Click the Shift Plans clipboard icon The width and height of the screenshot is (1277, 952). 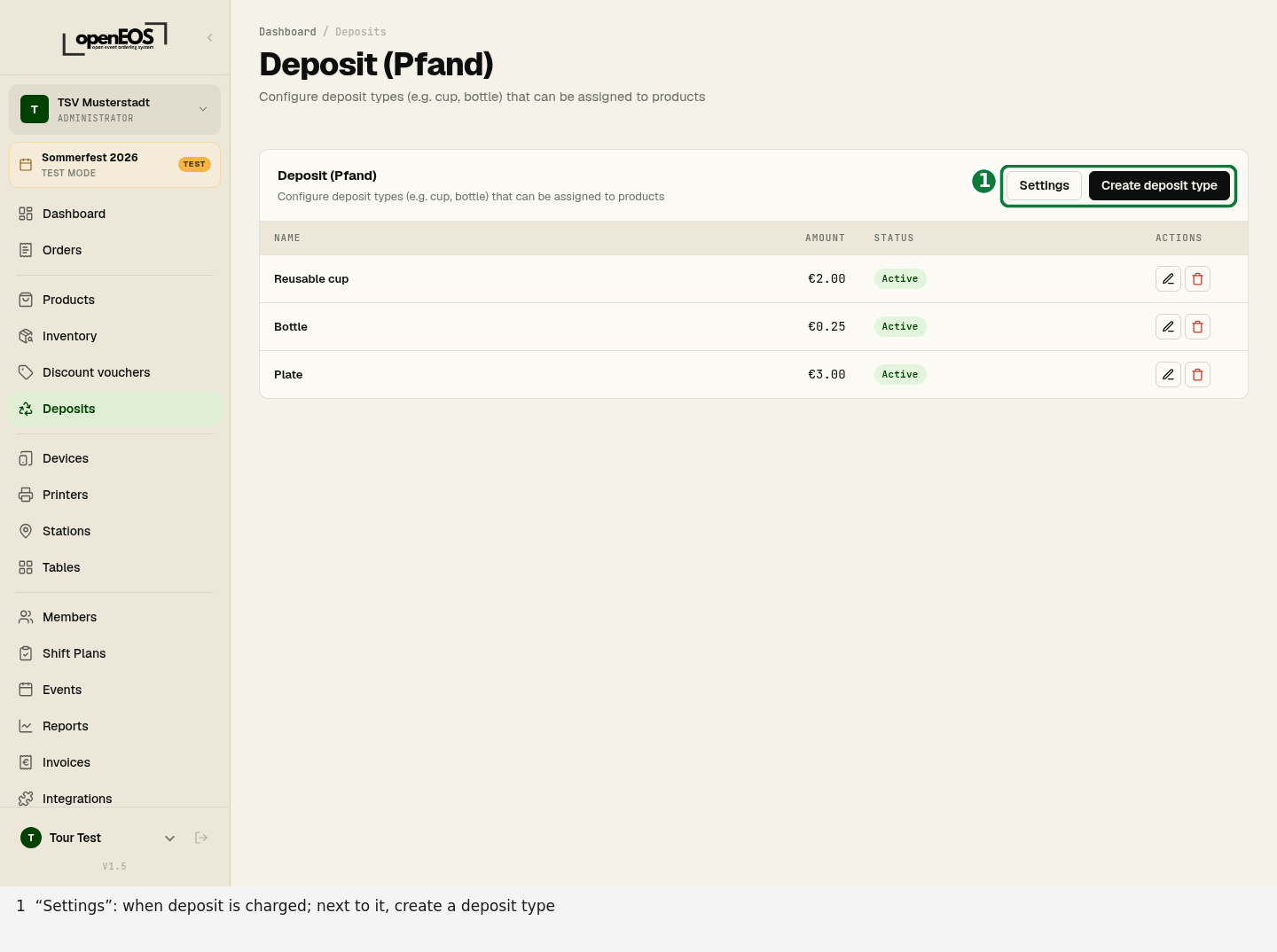tap(26, 653)
